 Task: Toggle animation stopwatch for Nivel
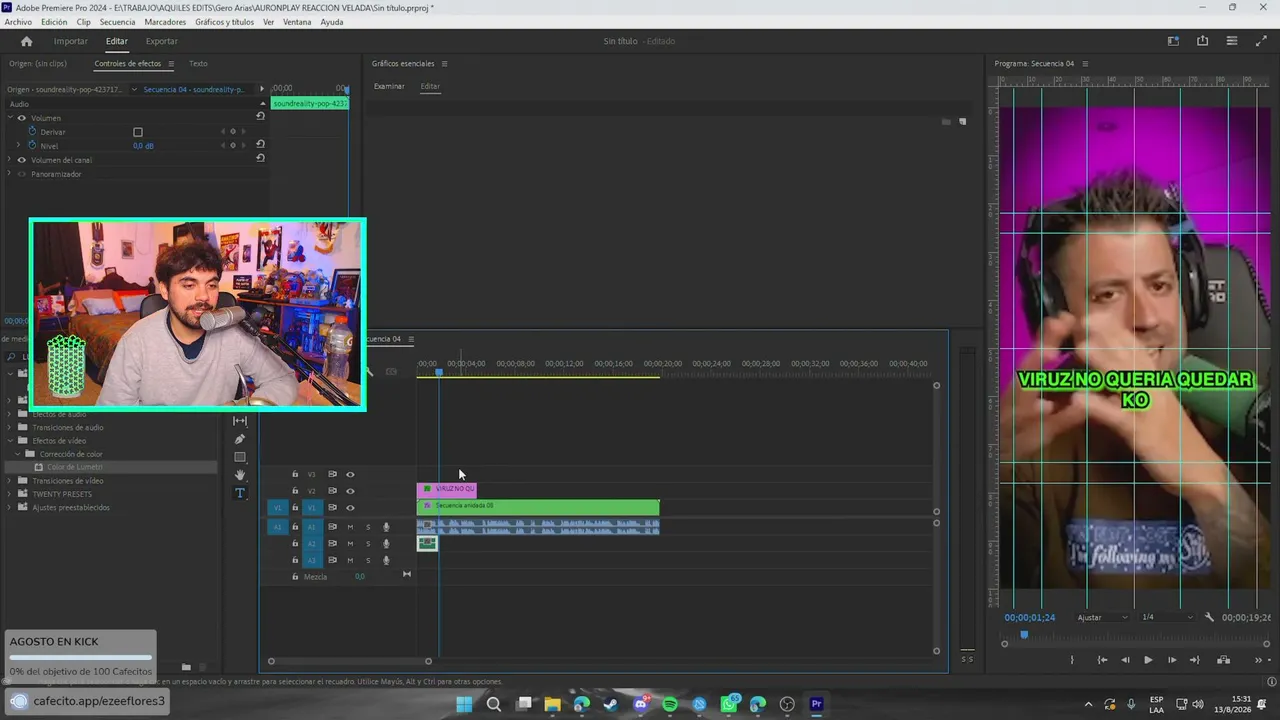click(32, 145)
